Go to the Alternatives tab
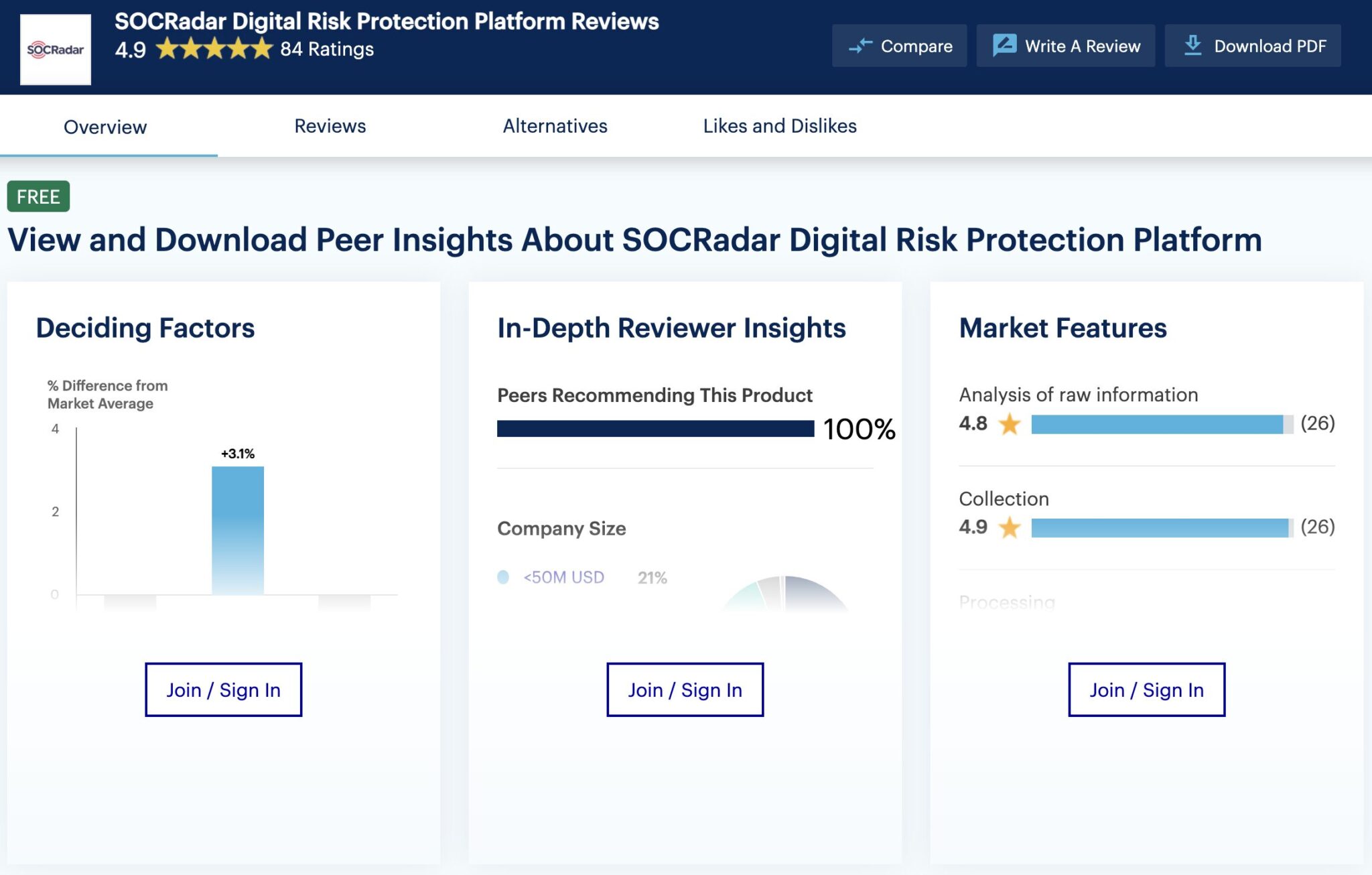 555,126
